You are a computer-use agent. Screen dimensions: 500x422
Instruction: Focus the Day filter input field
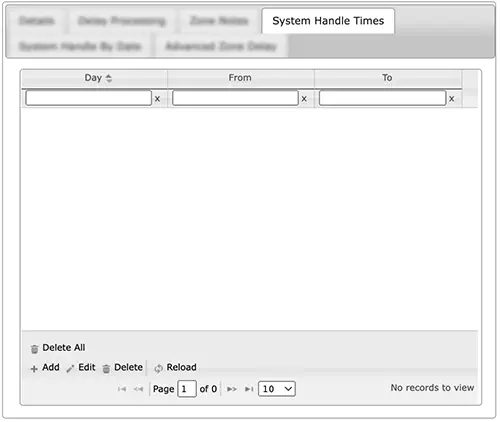pos(89,98)
